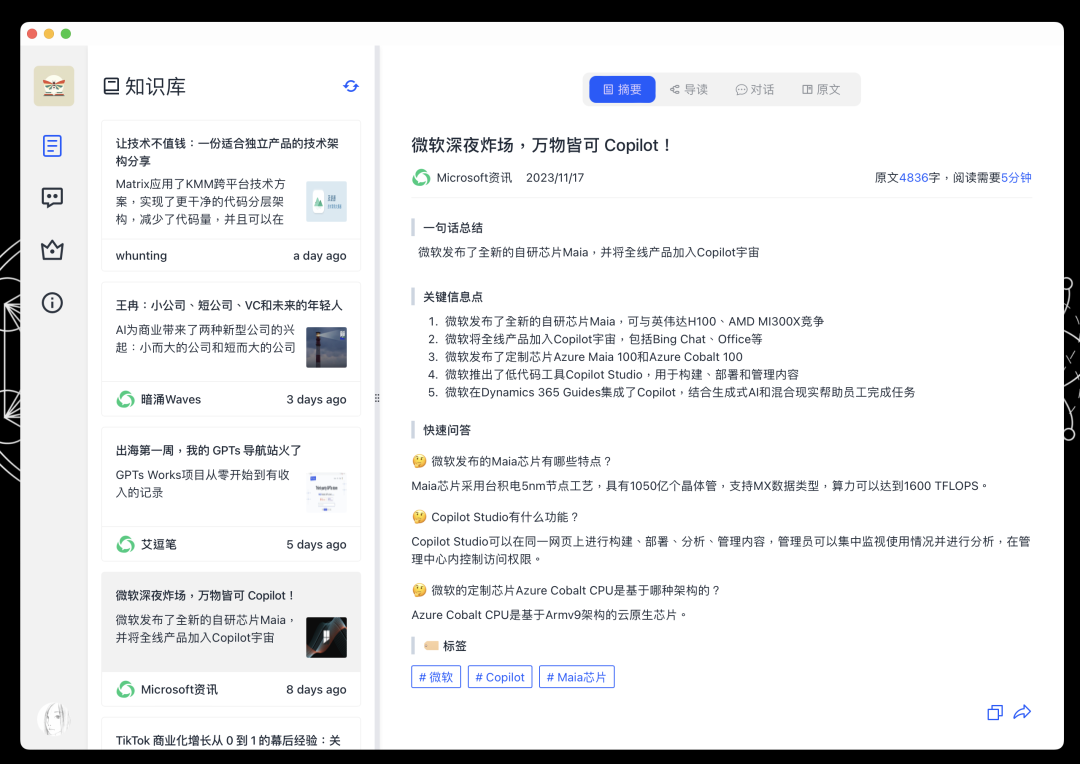The width and height of the screenshot is (1080, 764).
Task: Click the share arrow icon
Action: point(1022,712)
